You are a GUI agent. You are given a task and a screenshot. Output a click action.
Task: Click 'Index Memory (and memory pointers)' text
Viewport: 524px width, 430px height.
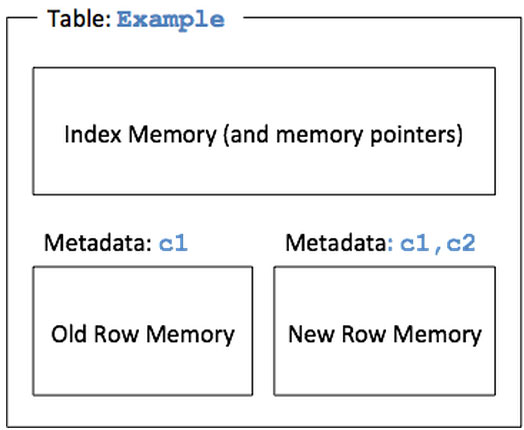coord(264,135)
